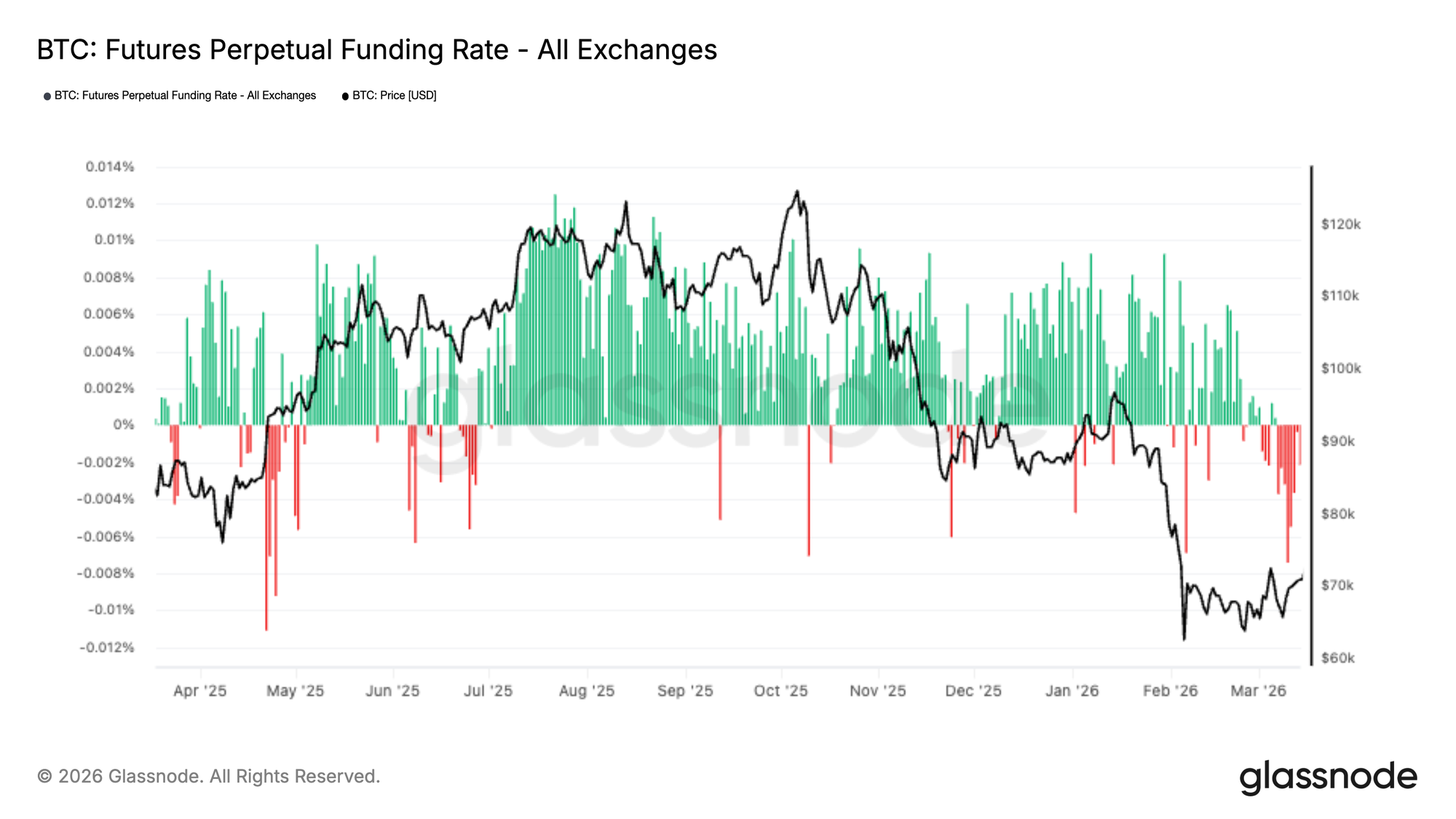The width and height of the screenshot is (1456, 819).
Task: Click the $120k price axis label
Action: 1340,224
